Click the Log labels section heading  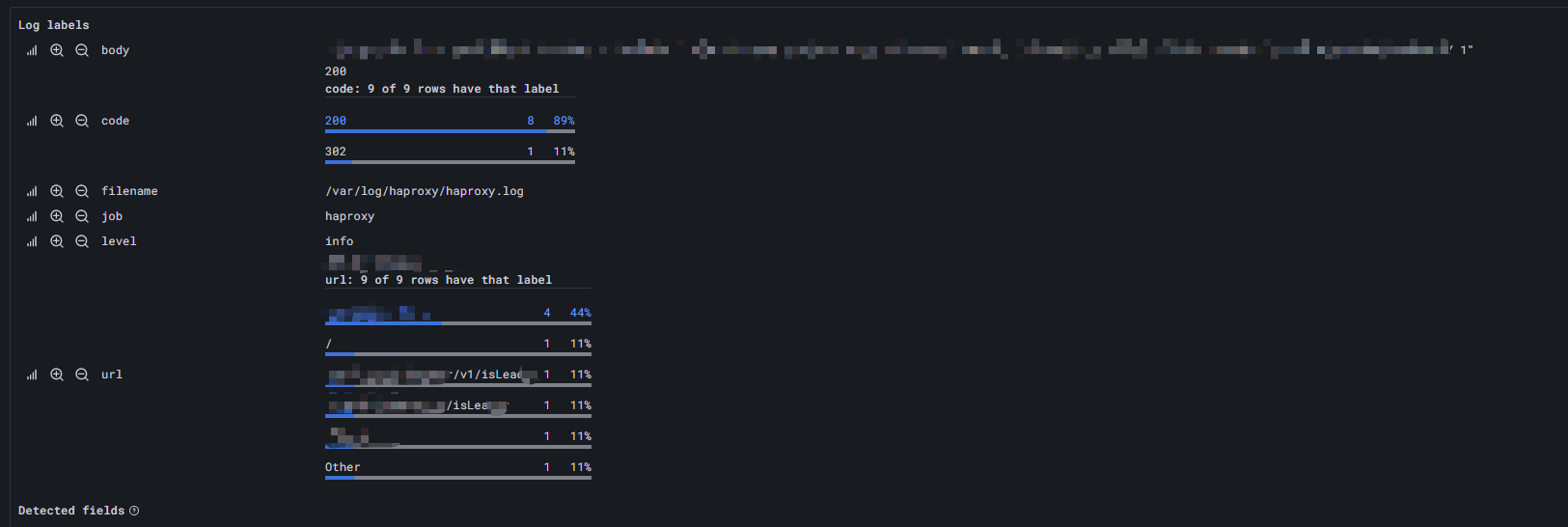coord(54,25)
